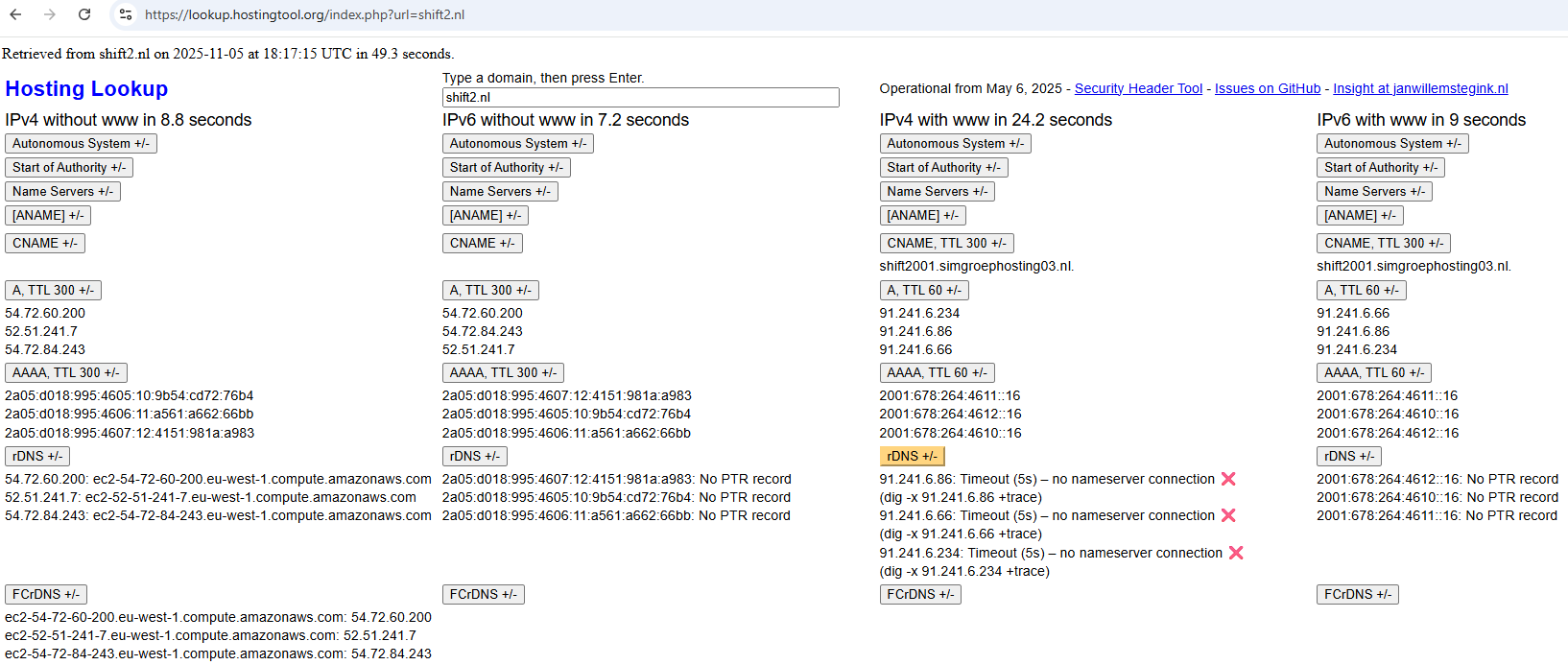Open the Issues on GitHub link
This screenshot has height=665, width=1568.
click(x=1267, y=88)
